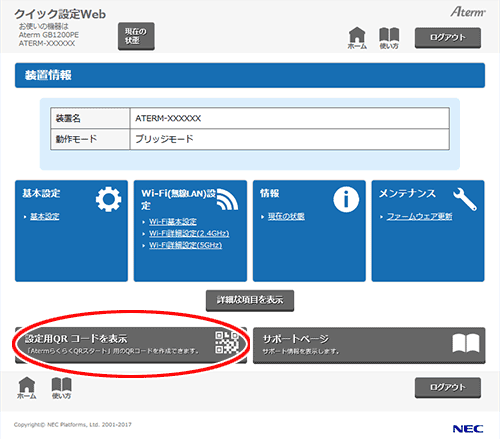Click 設定用QRコードを表示 button

131,345
